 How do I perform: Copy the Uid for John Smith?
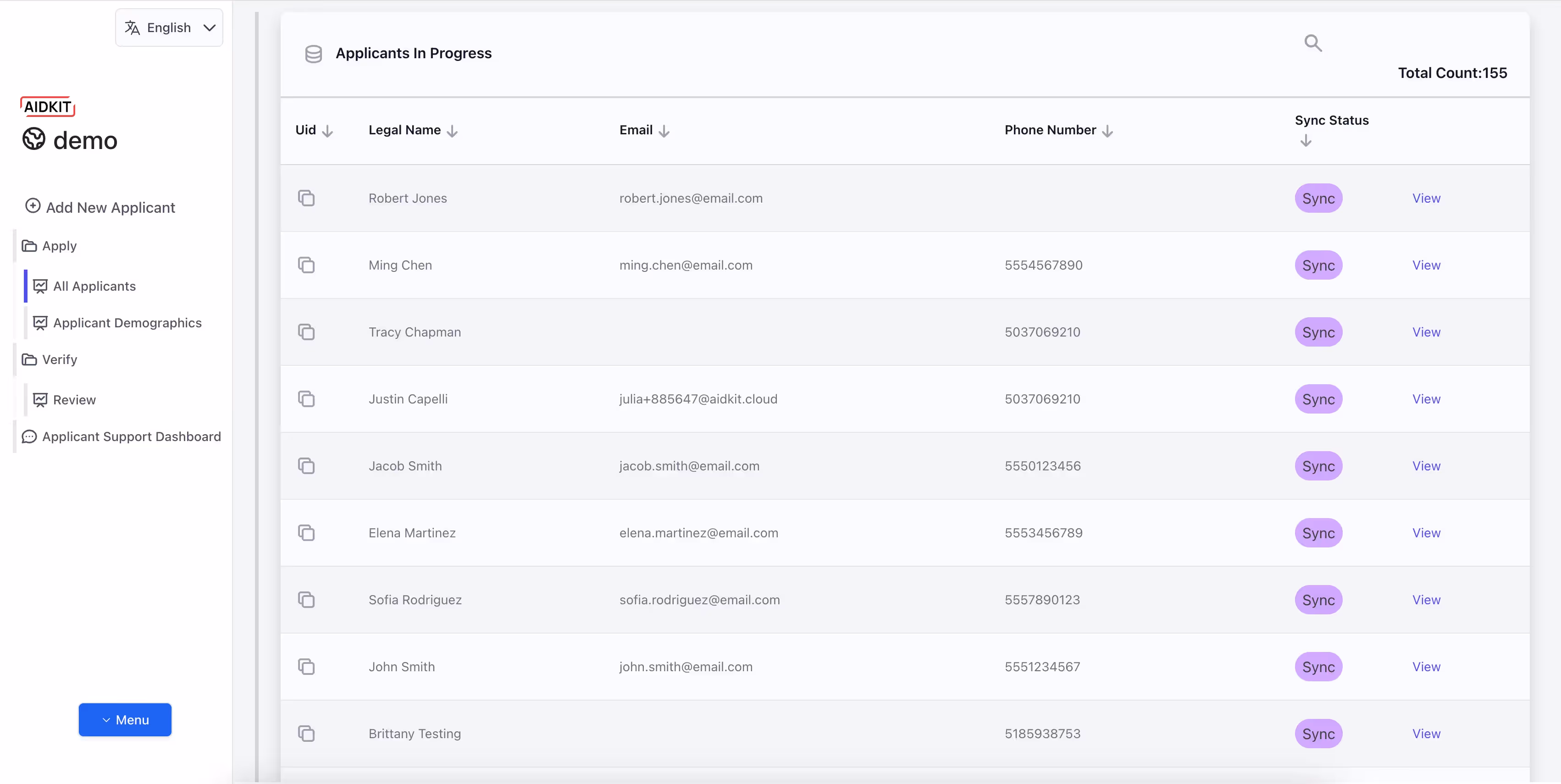click(306, 667)
